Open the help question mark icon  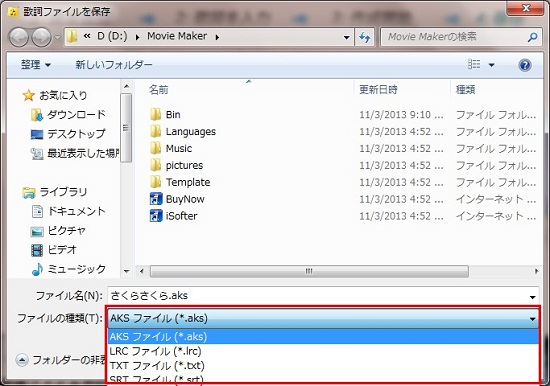click(524, 65)
